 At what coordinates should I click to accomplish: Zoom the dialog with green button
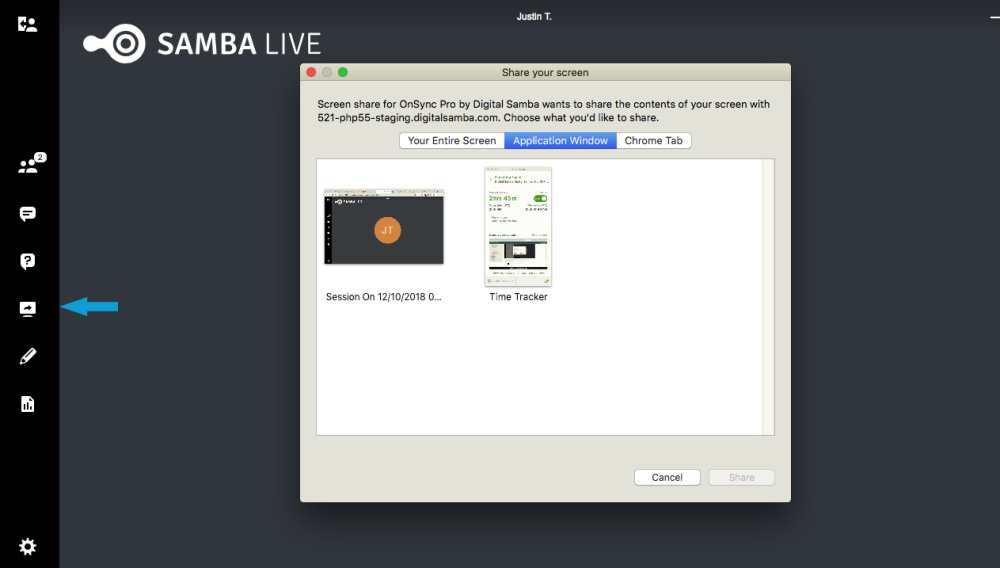click(342, 72)
